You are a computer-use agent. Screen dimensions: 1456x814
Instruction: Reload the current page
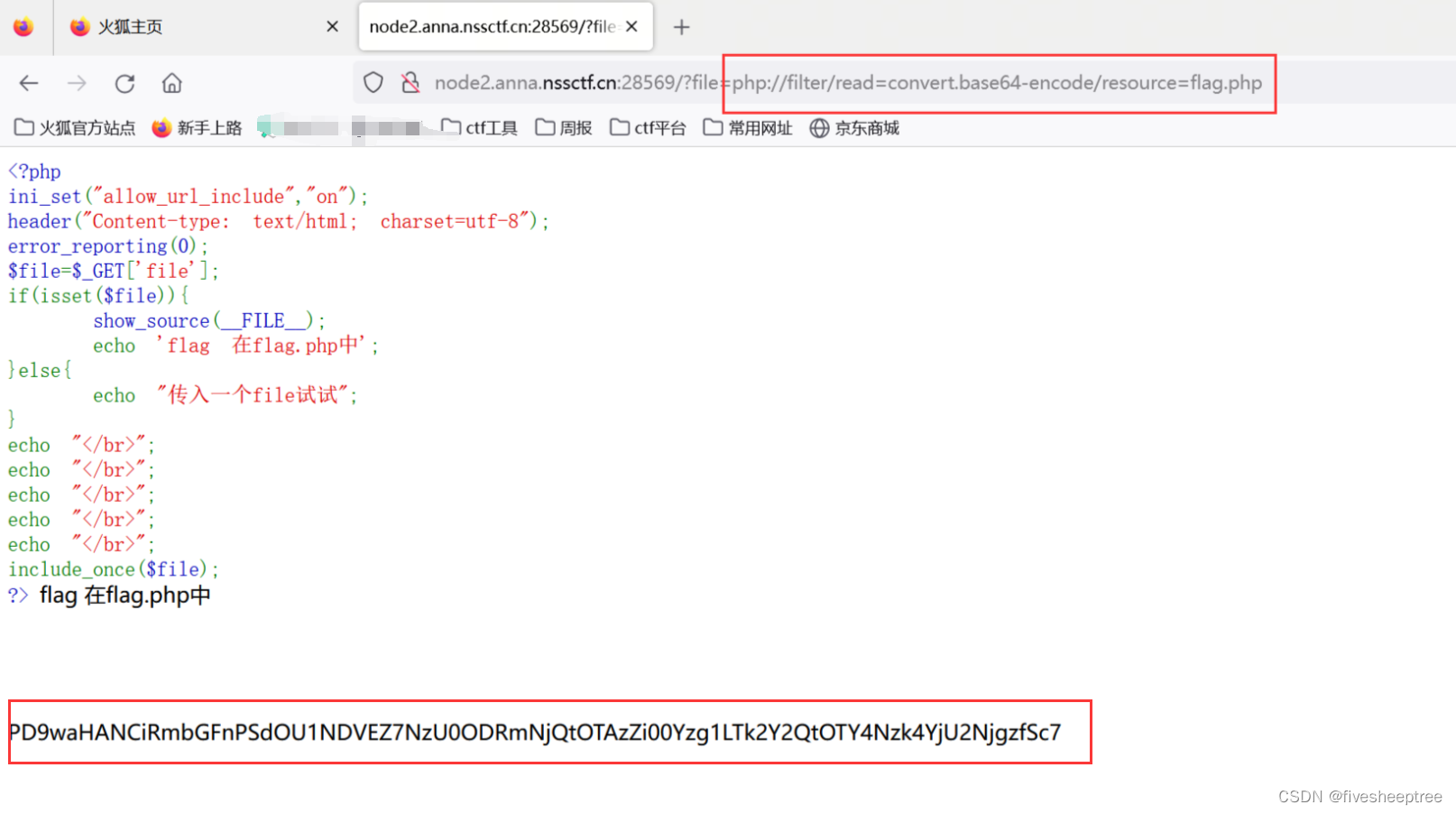[124, 83]
